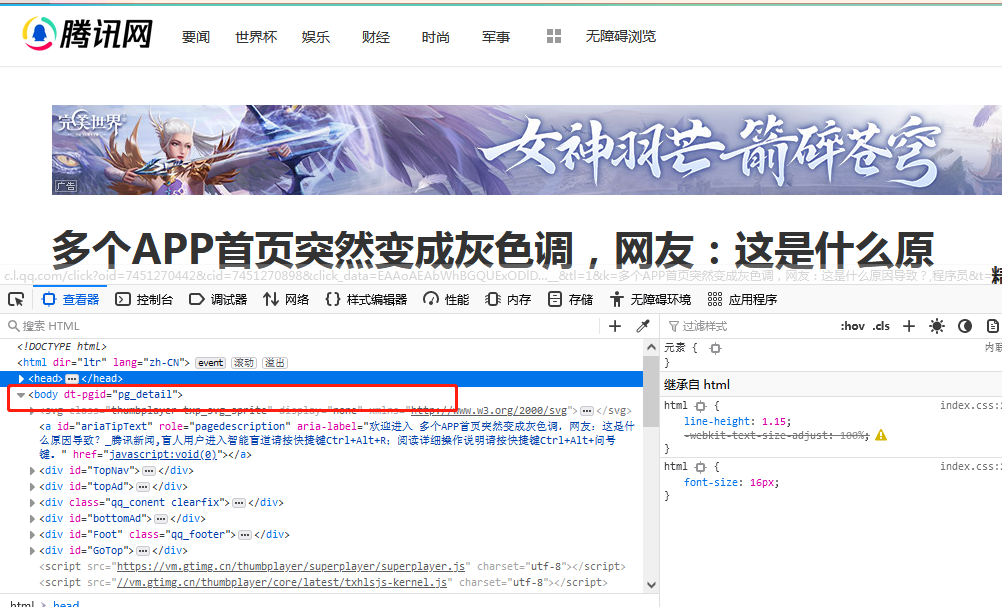Select the DOCTYPE html line
Viewport: 1002px width, 607px height.
click(x=62, y=346)
